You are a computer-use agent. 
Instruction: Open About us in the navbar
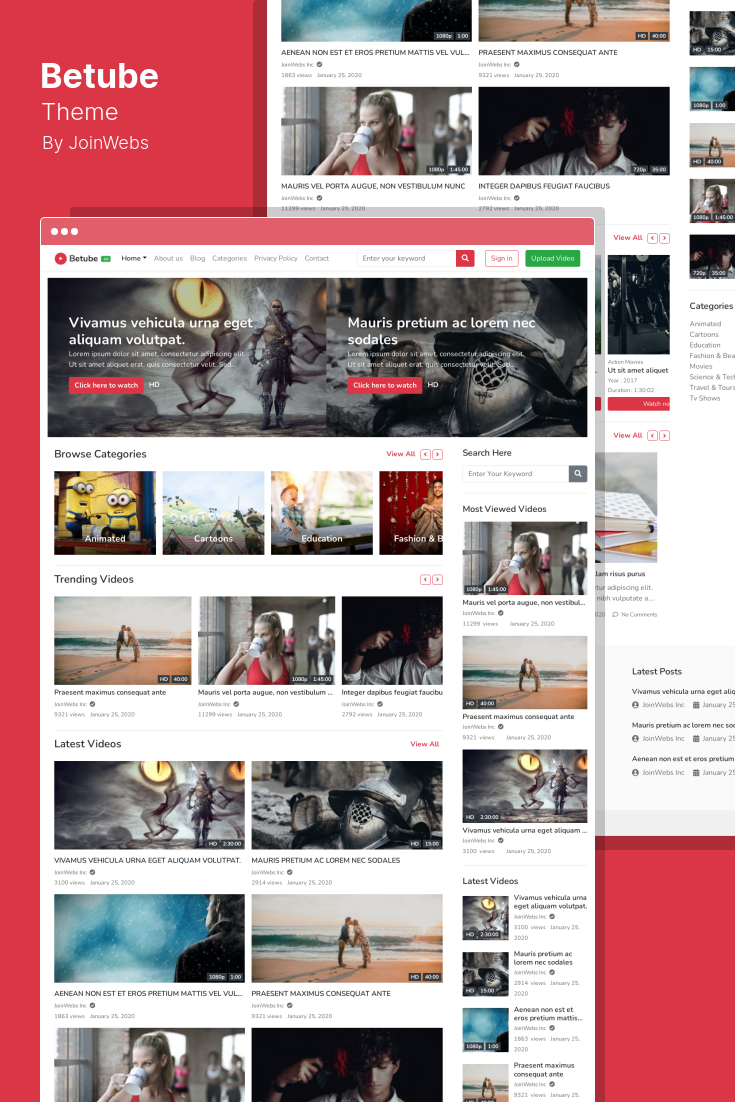[168, 259]
